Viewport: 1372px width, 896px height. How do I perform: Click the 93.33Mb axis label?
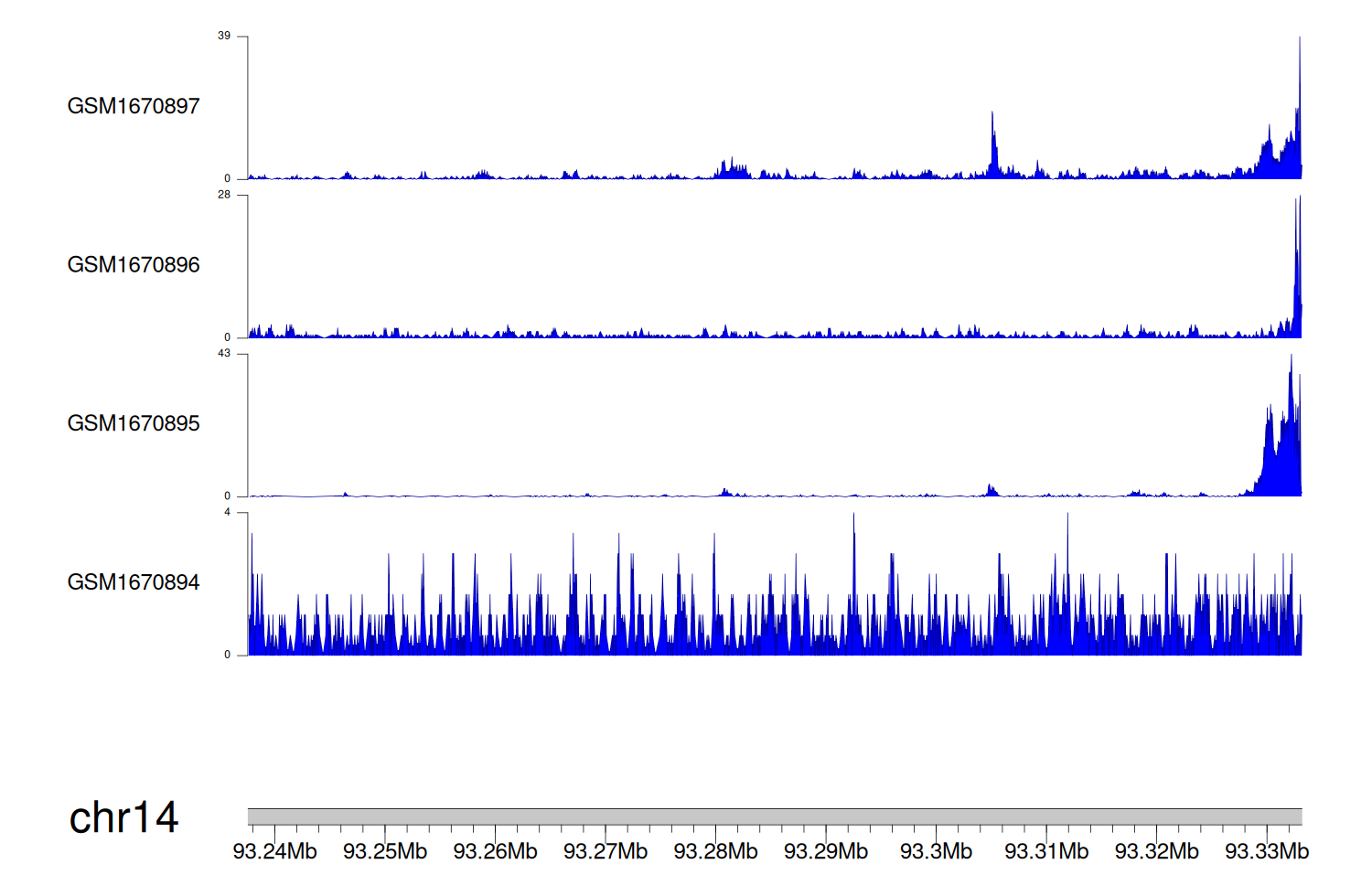pyautogui.click(x=1267, y=851)
